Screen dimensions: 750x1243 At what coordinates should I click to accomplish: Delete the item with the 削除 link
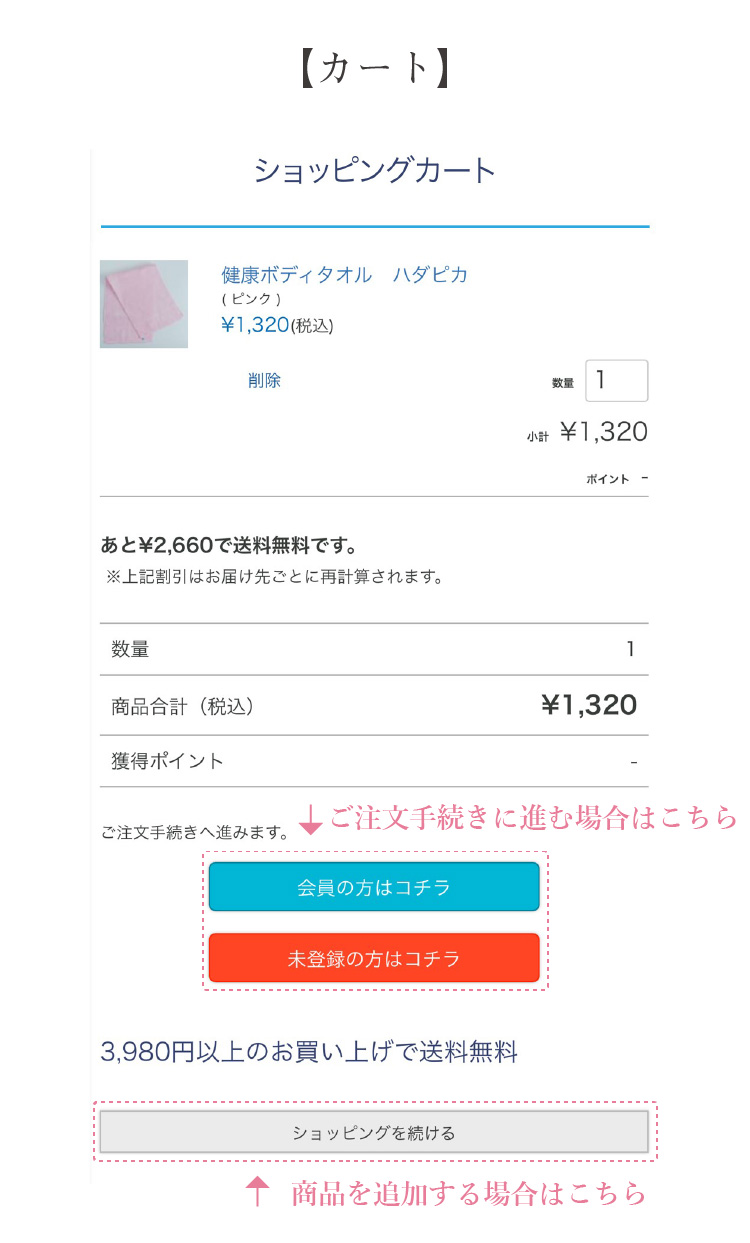[x=264, y=380]
